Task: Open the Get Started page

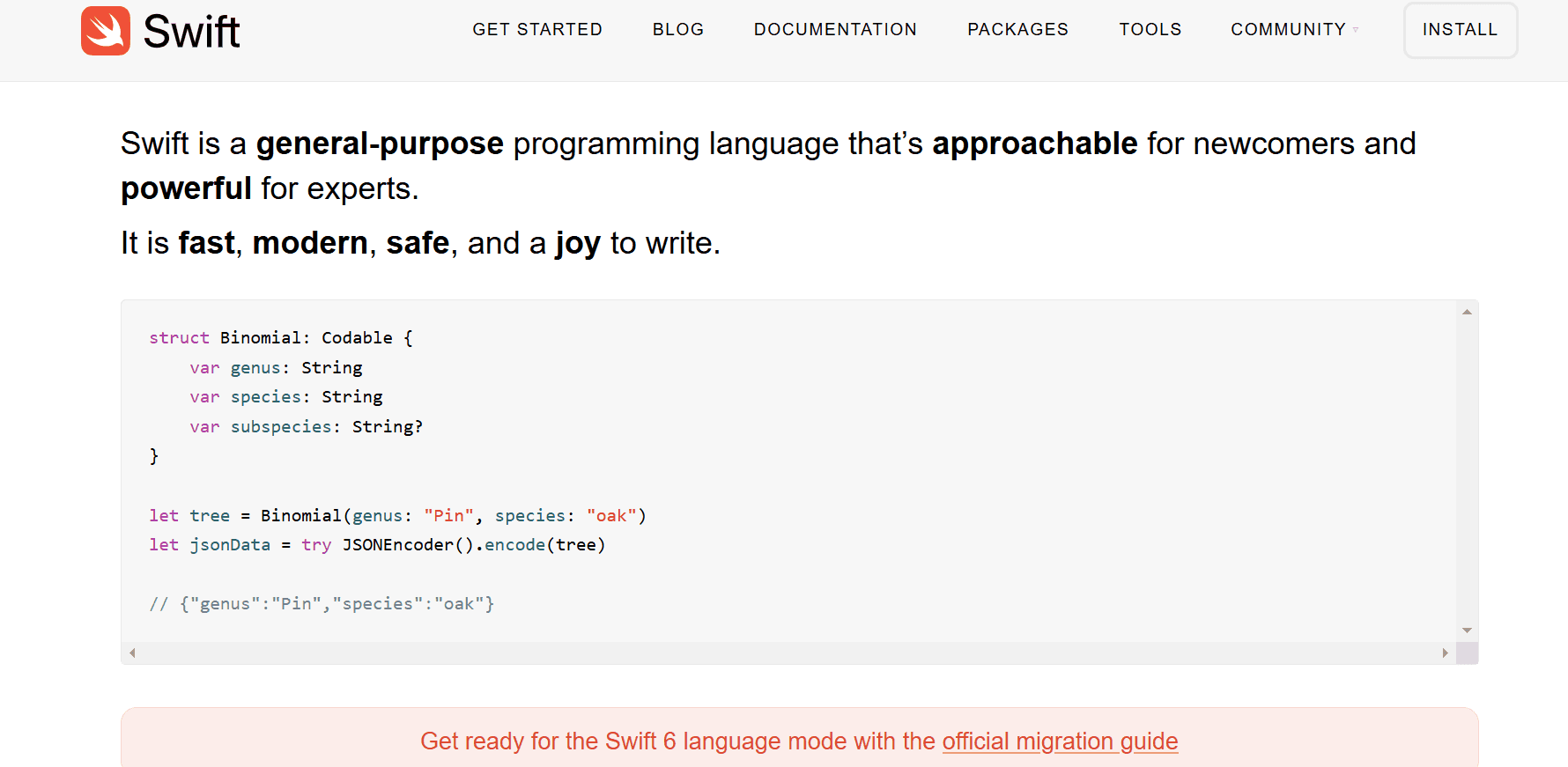Action: pos(537,29)
